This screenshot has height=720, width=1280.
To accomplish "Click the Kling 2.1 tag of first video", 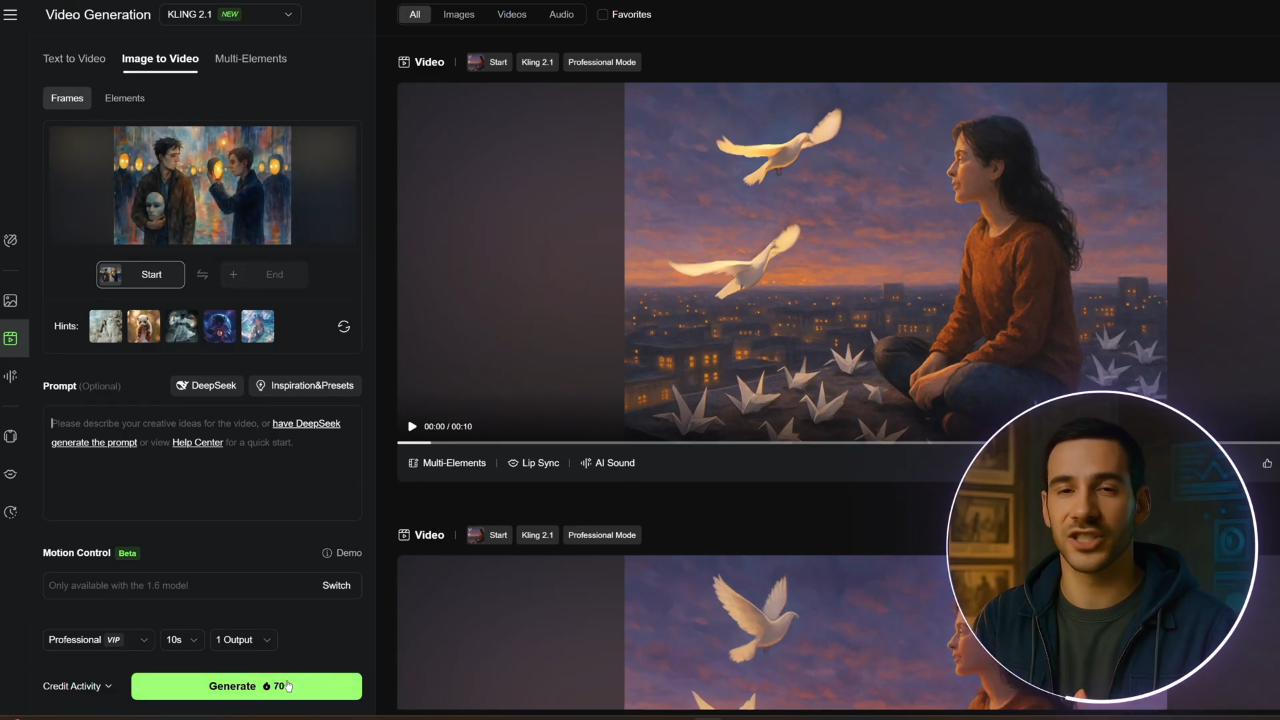I will 537,62.
